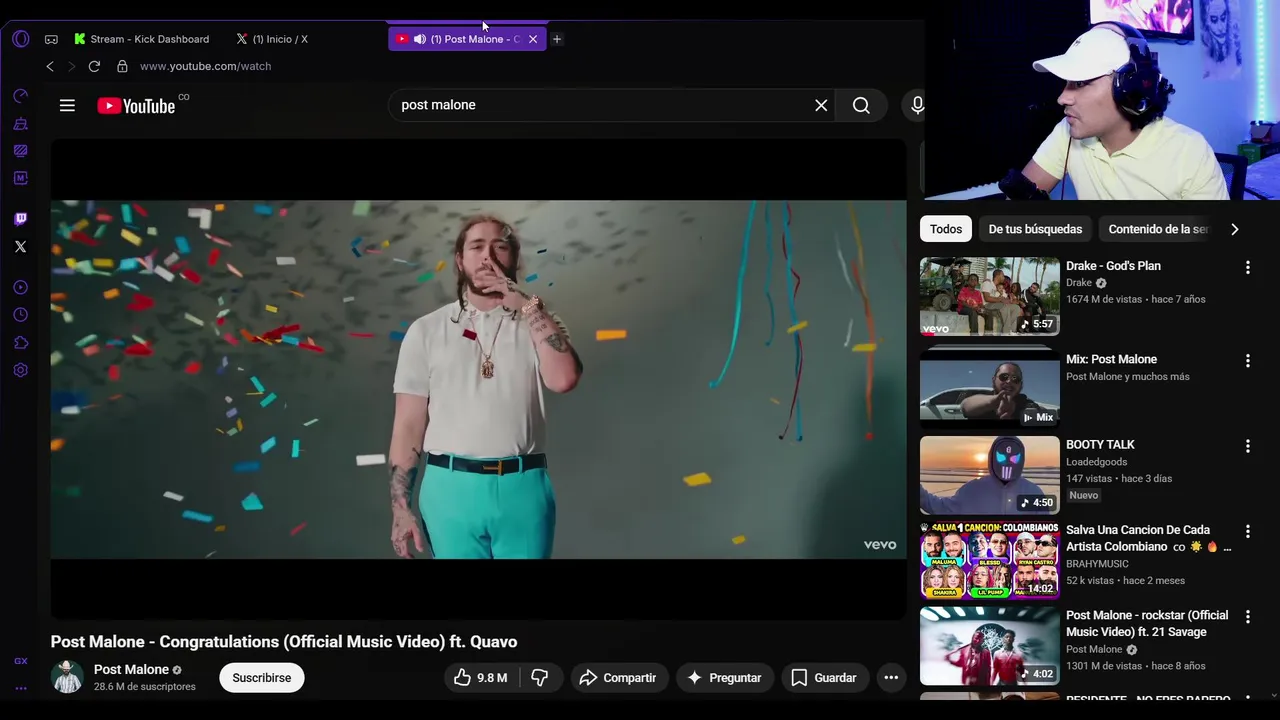
Task: Open GX Cleaner broom icon in sidebar
Action: click(x=20, y=124)
